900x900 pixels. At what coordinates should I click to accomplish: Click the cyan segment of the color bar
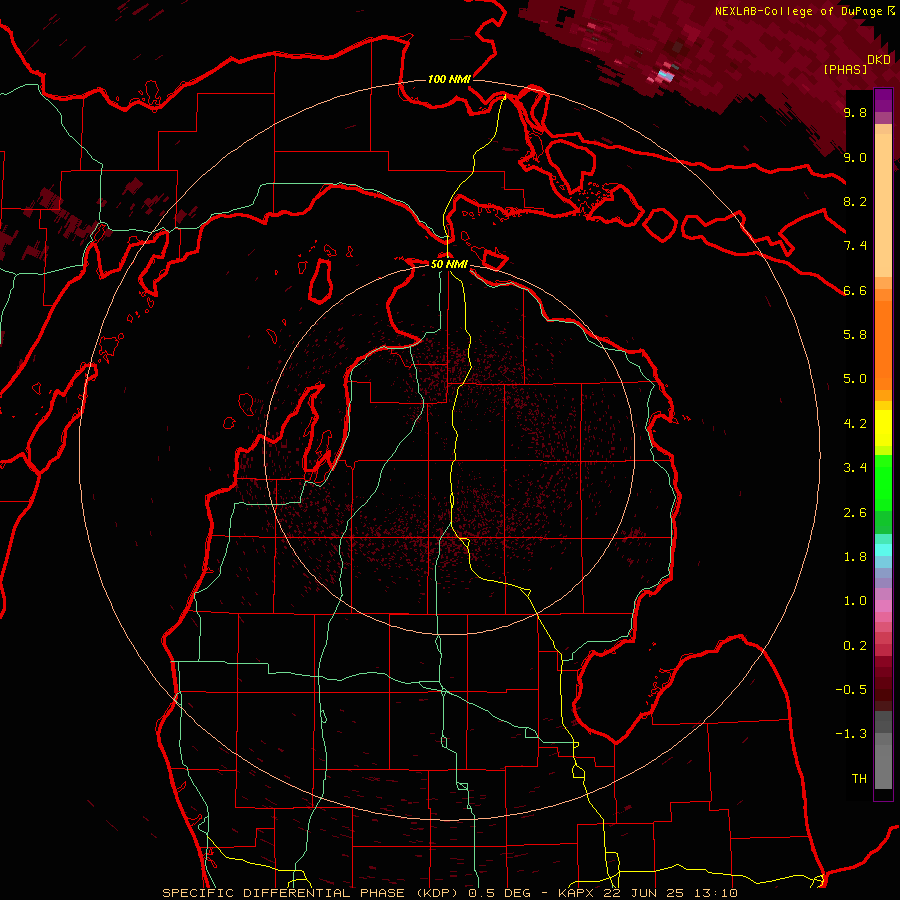(x=883, y=550)
